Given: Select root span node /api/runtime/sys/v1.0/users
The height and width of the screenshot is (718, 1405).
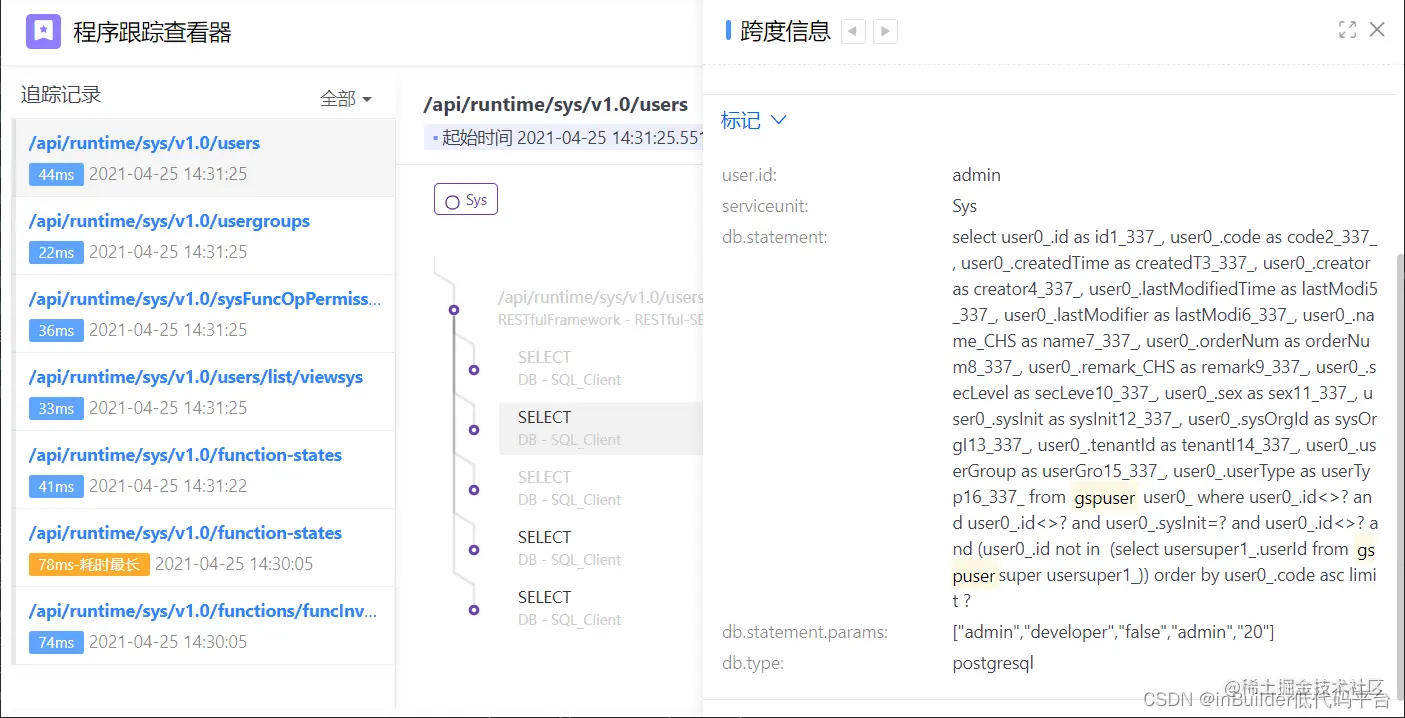Looking at the screenshot, I should [600, 308].
